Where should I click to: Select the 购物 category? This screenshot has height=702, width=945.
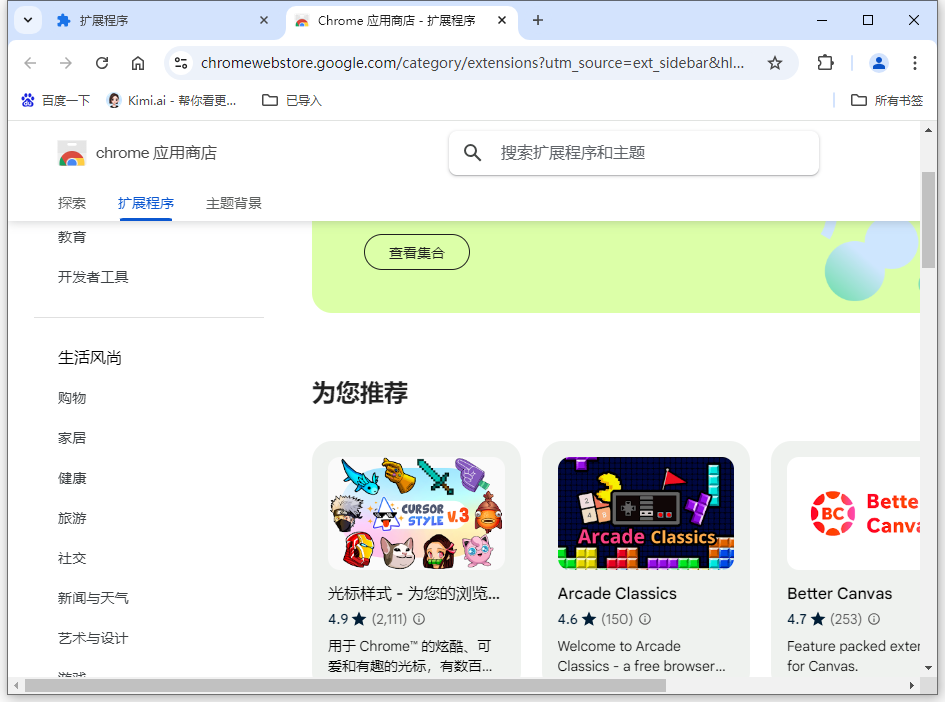click(x=72, y=398)
